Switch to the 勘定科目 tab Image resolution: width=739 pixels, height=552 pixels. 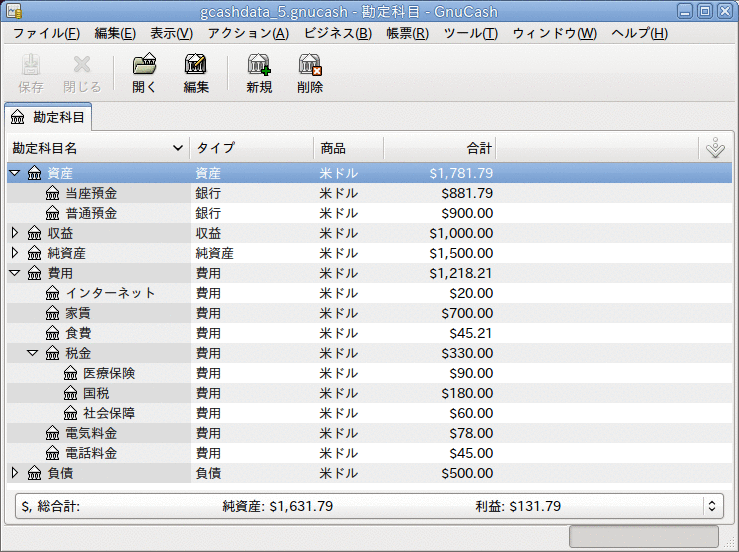48,116
